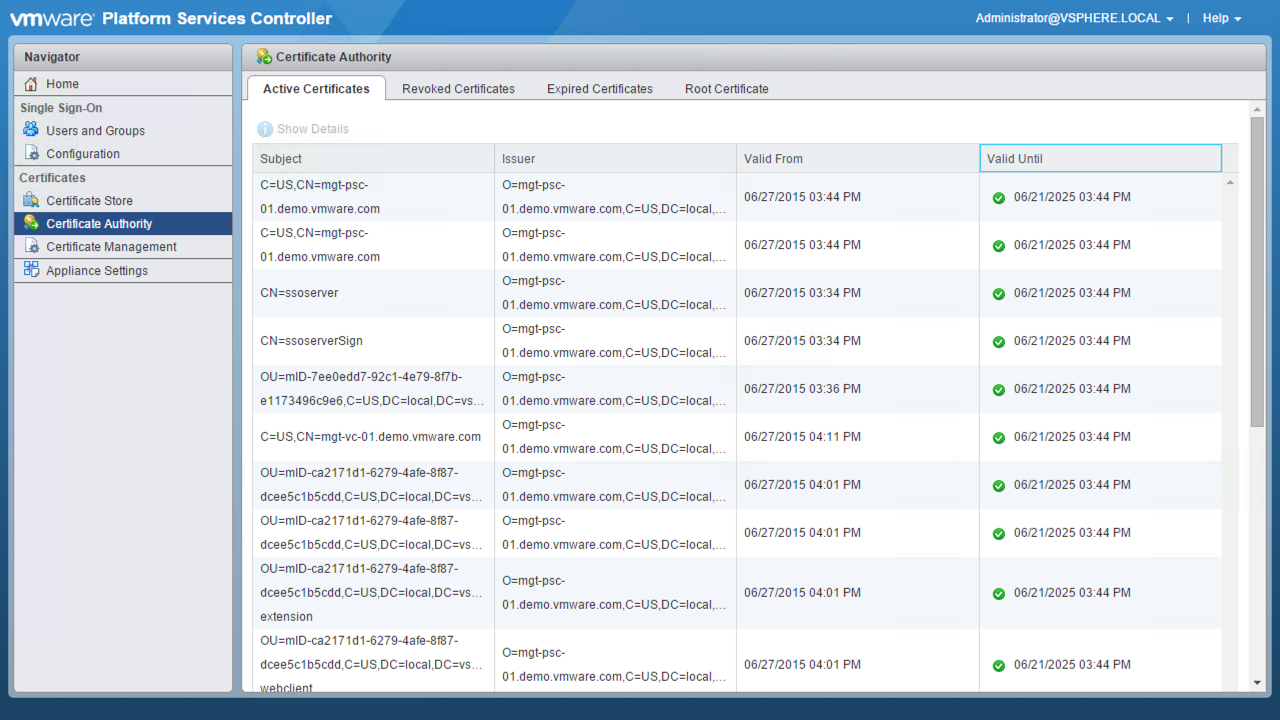1280x720 pixels.
Task: Sort by the Subject column header
Action: pos(373,159)
